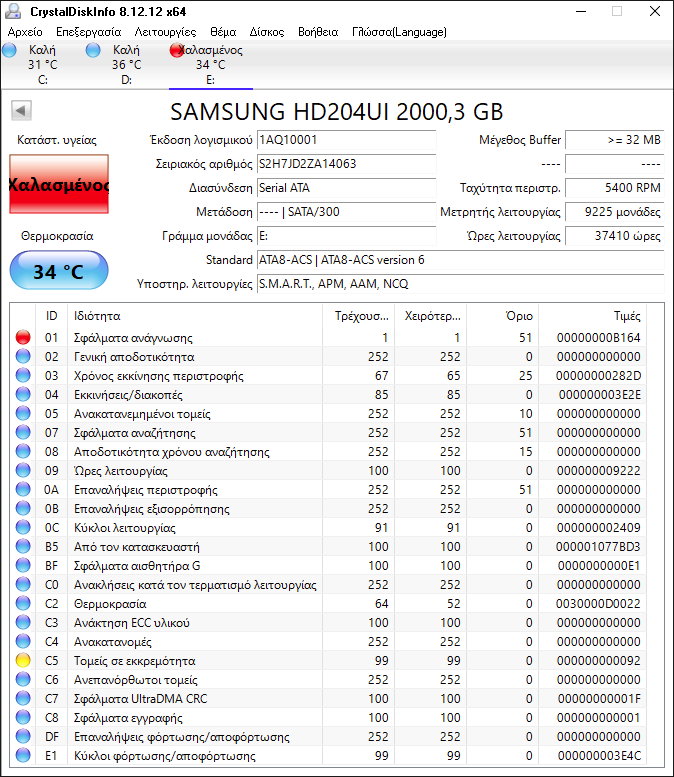
Task: Click the status icon for Σφάλματα UltraDMA CRC
Action: 23,698
